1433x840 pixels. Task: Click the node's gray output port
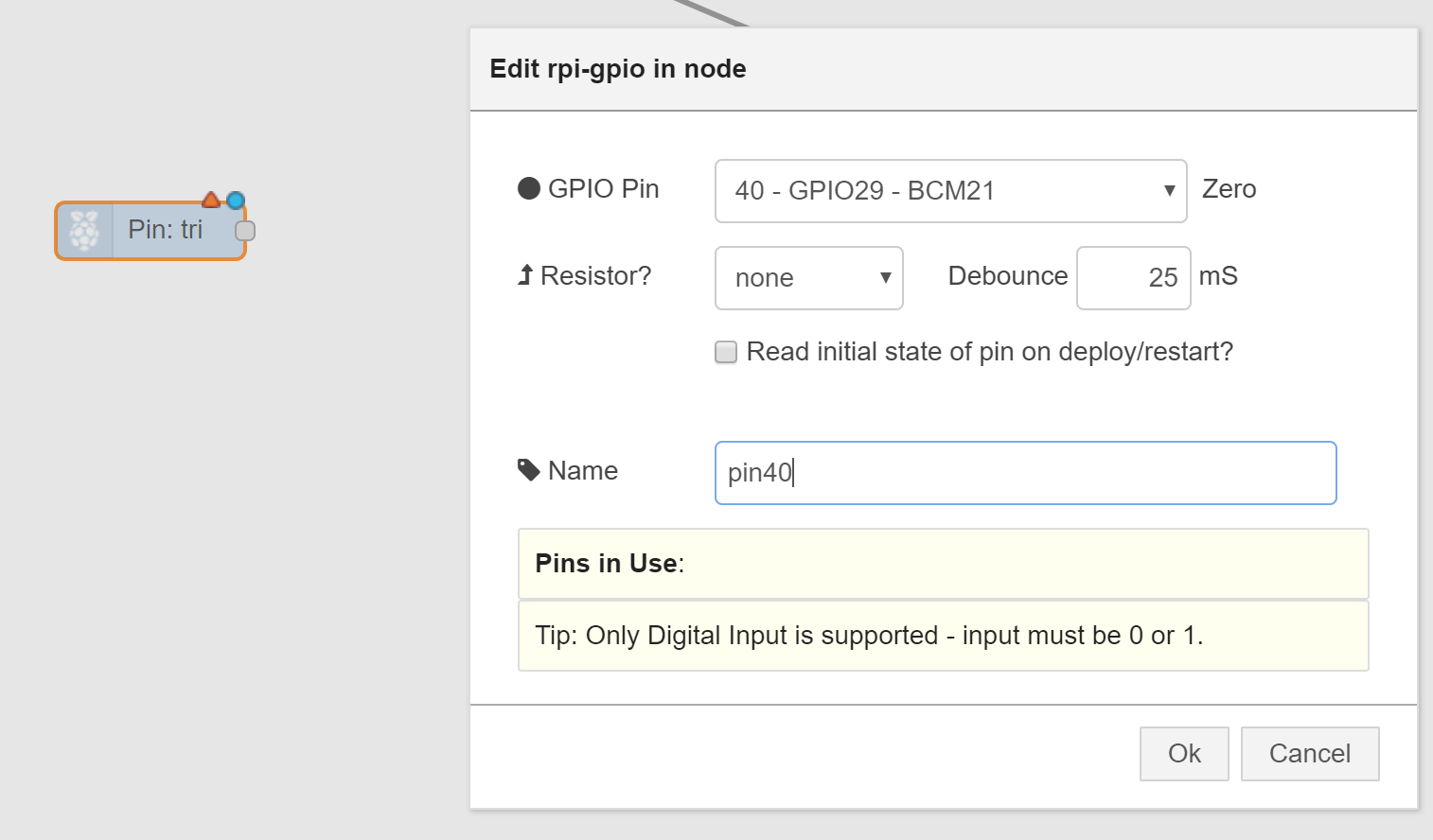click(245, 231)
